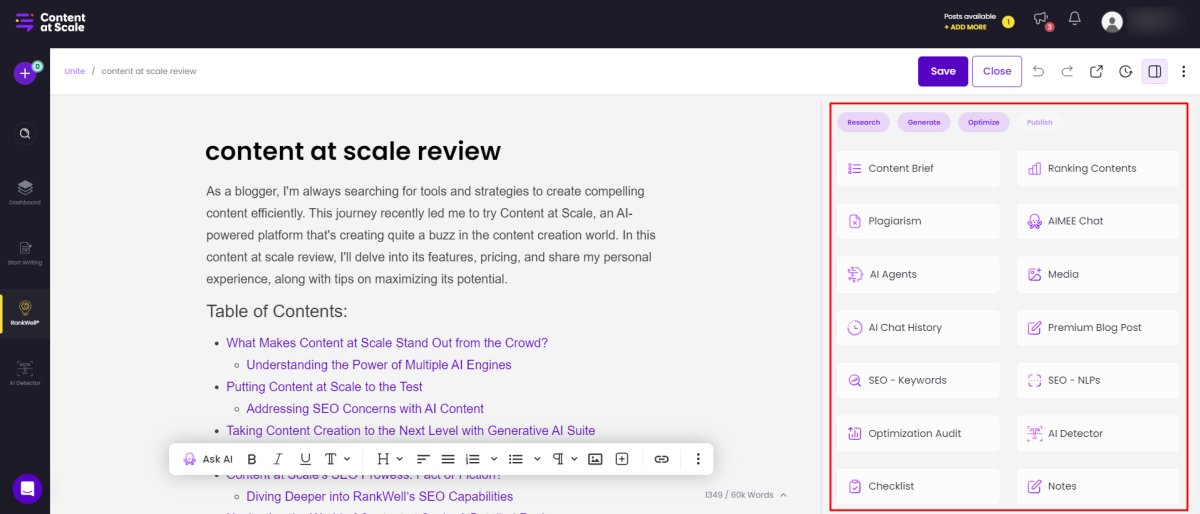Switch to the Optimize tab
Screen dimensions: 1200x514
tap(984, 122)
